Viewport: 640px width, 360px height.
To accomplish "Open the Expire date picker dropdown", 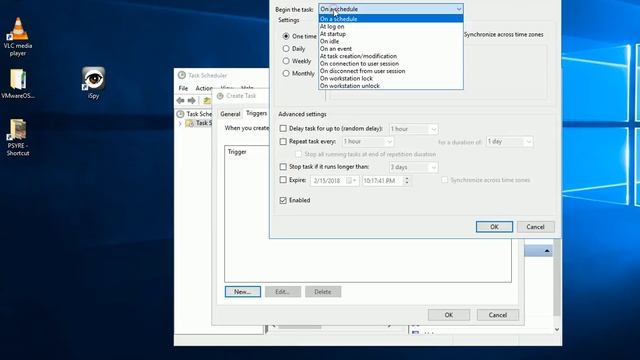I will pyautogui.click(x=352, y=180).
